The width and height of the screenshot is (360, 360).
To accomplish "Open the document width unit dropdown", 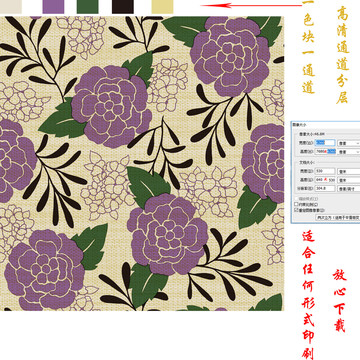I will click(349, 172).
